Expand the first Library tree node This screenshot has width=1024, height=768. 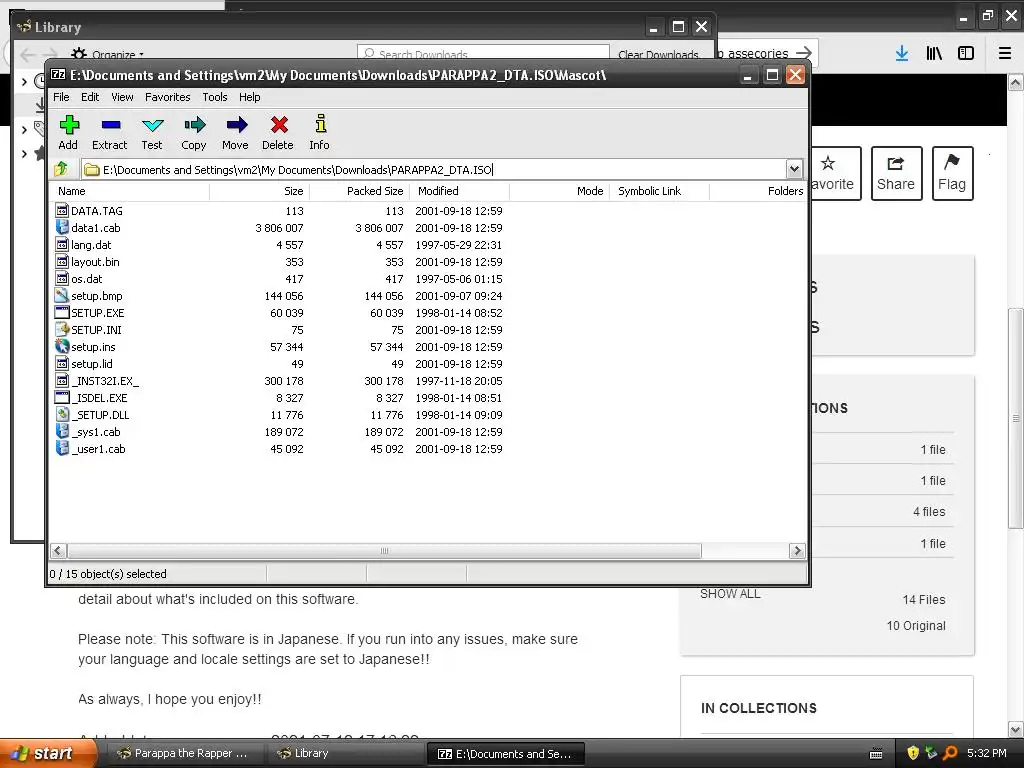[24, 81]
